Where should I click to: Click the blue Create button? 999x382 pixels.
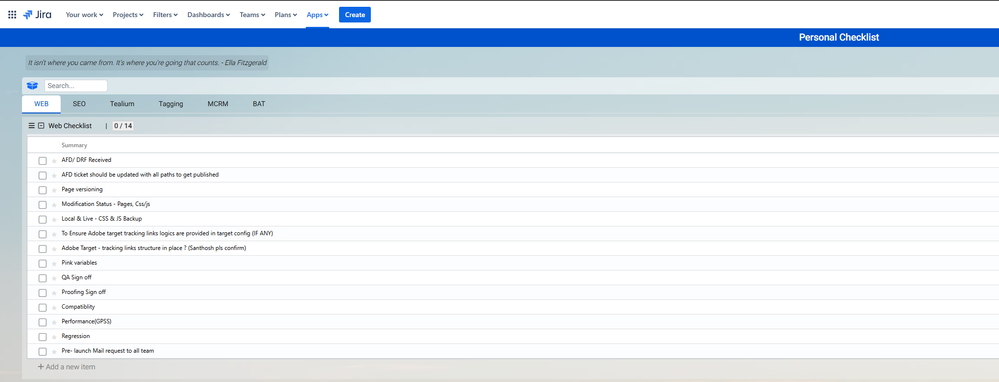(x=355, y=15)
